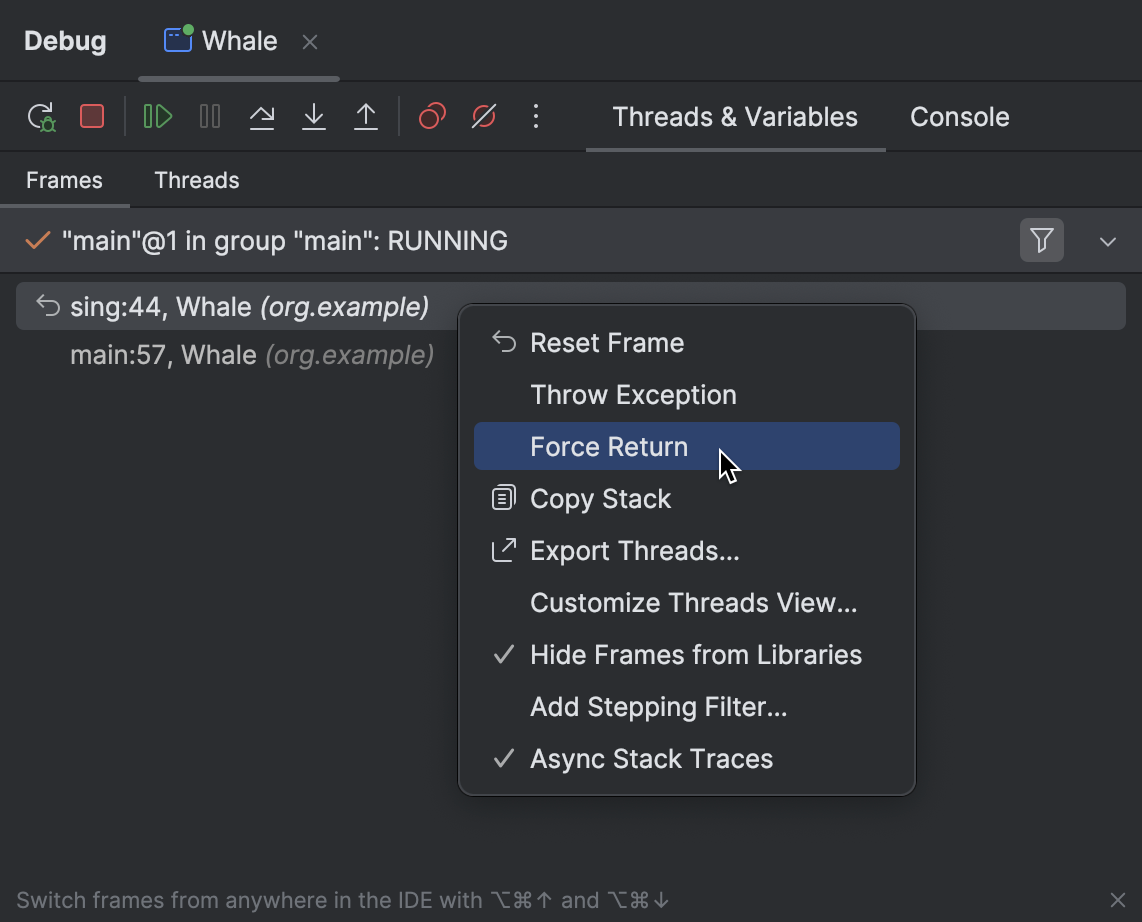Step over the current line
This screenshot has height=922, width=1142.
tap(262, 117)
